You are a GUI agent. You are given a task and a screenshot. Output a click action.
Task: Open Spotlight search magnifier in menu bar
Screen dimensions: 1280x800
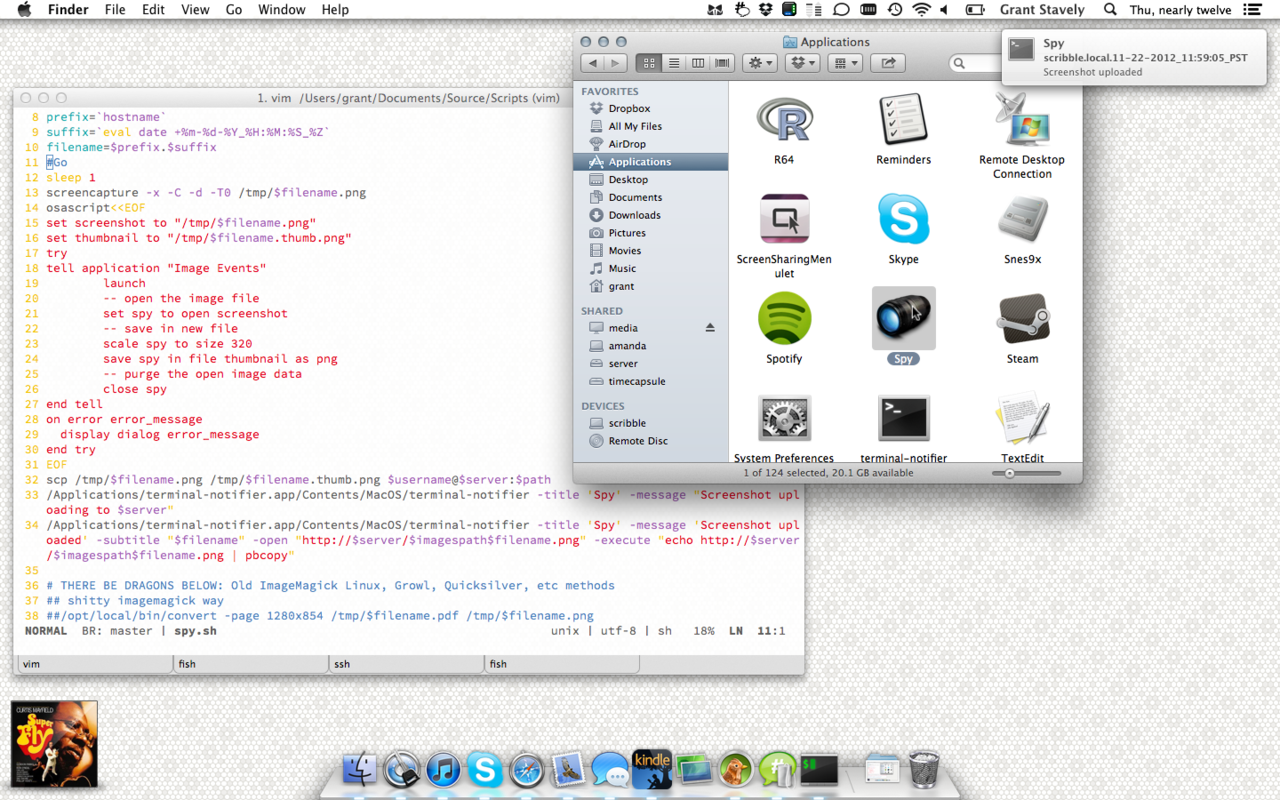pyautogui.click(x=1110, y=10)
